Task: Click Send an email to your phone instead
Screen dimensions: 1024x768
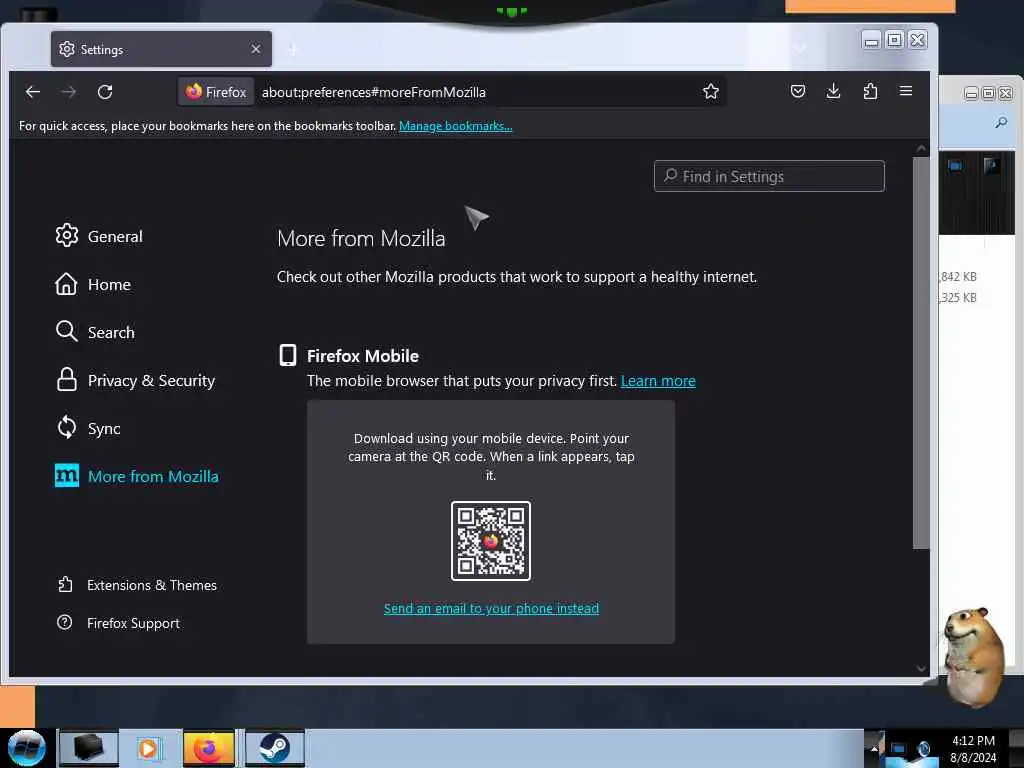Action: [491, 609]
